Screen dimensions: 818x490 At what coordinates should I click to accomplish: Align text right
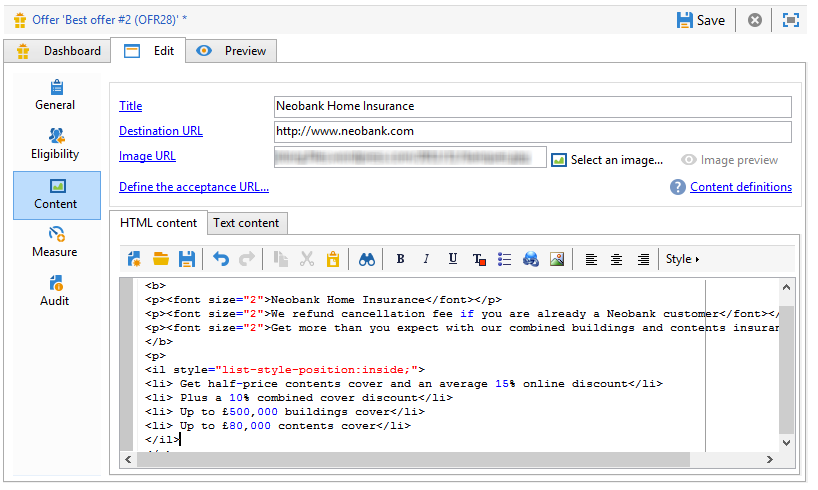(x=643, y=259)
